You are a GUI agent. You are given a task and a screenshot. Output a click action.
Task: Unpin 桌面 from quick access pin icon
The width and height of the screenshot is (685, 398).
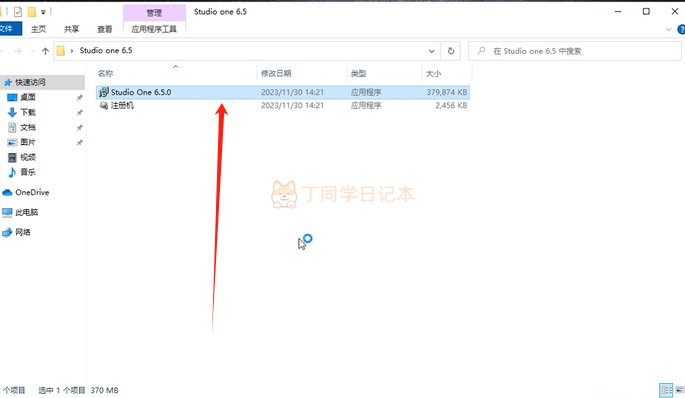(x=80, y=98)
